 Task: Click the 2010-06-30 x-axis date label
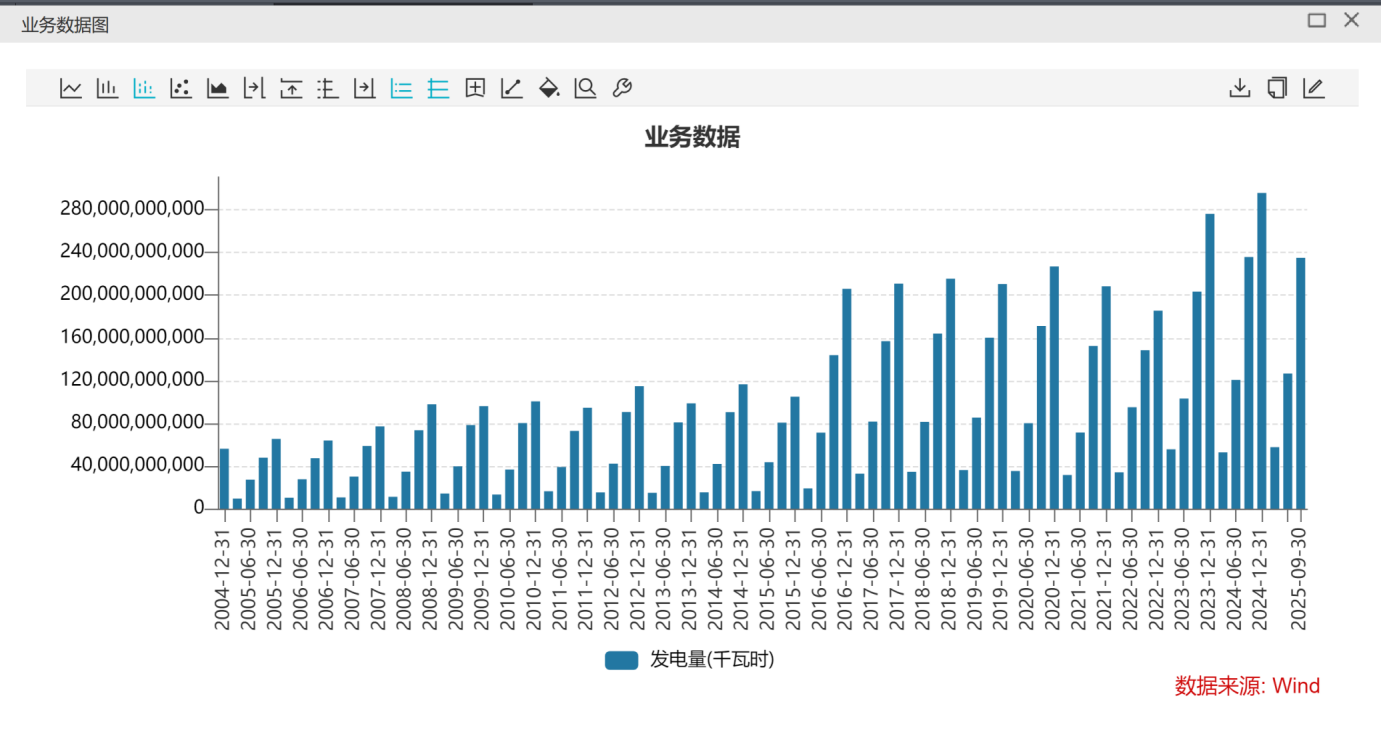coord(509,580)
